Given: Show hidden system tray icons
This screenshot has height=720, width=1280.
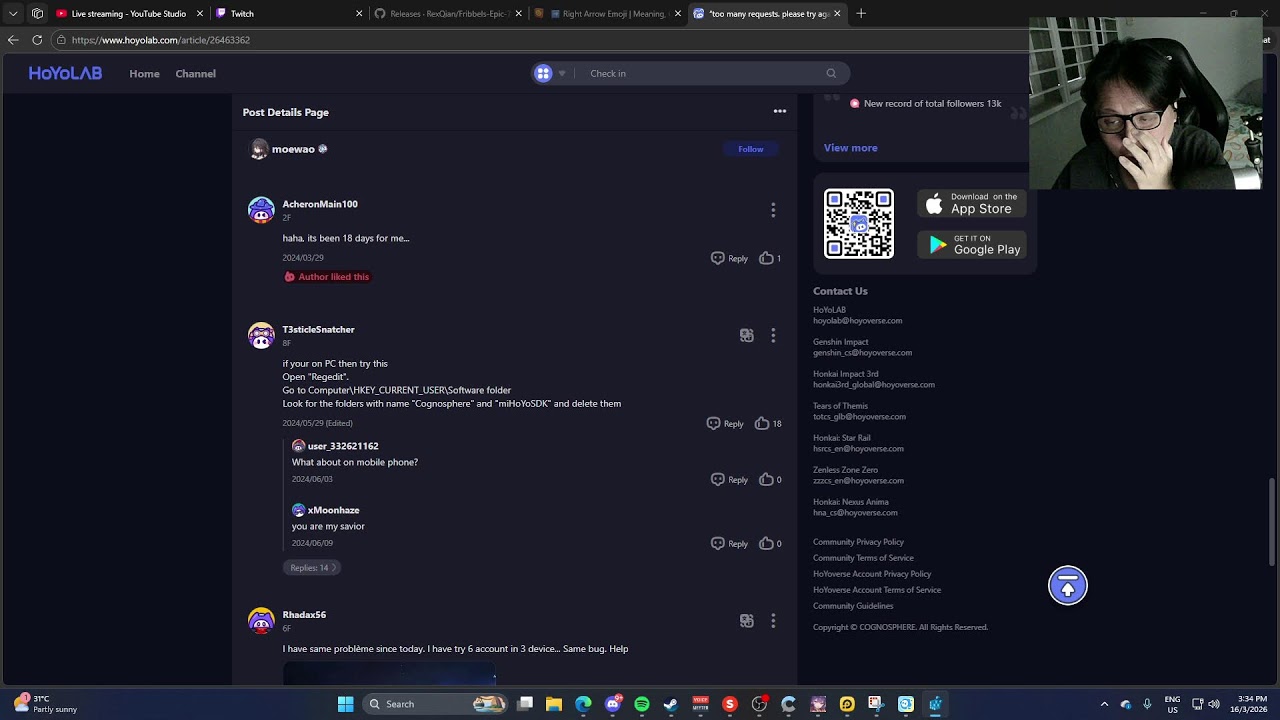Looking at the screenshot, I should pyautogui.click(x=1104, y=704).
